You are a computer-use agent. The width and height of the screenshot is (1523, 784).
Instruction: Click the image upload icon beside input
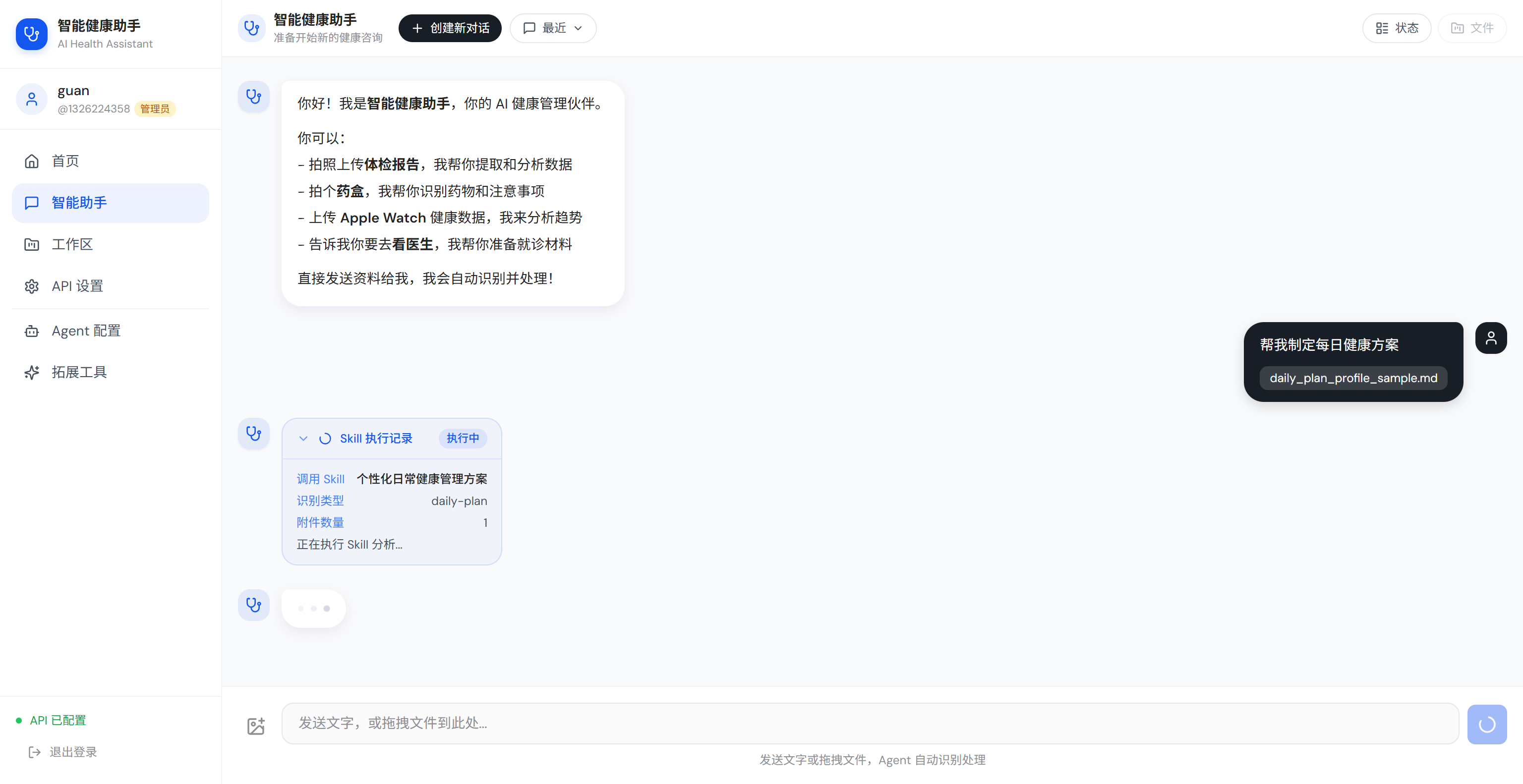256,726
